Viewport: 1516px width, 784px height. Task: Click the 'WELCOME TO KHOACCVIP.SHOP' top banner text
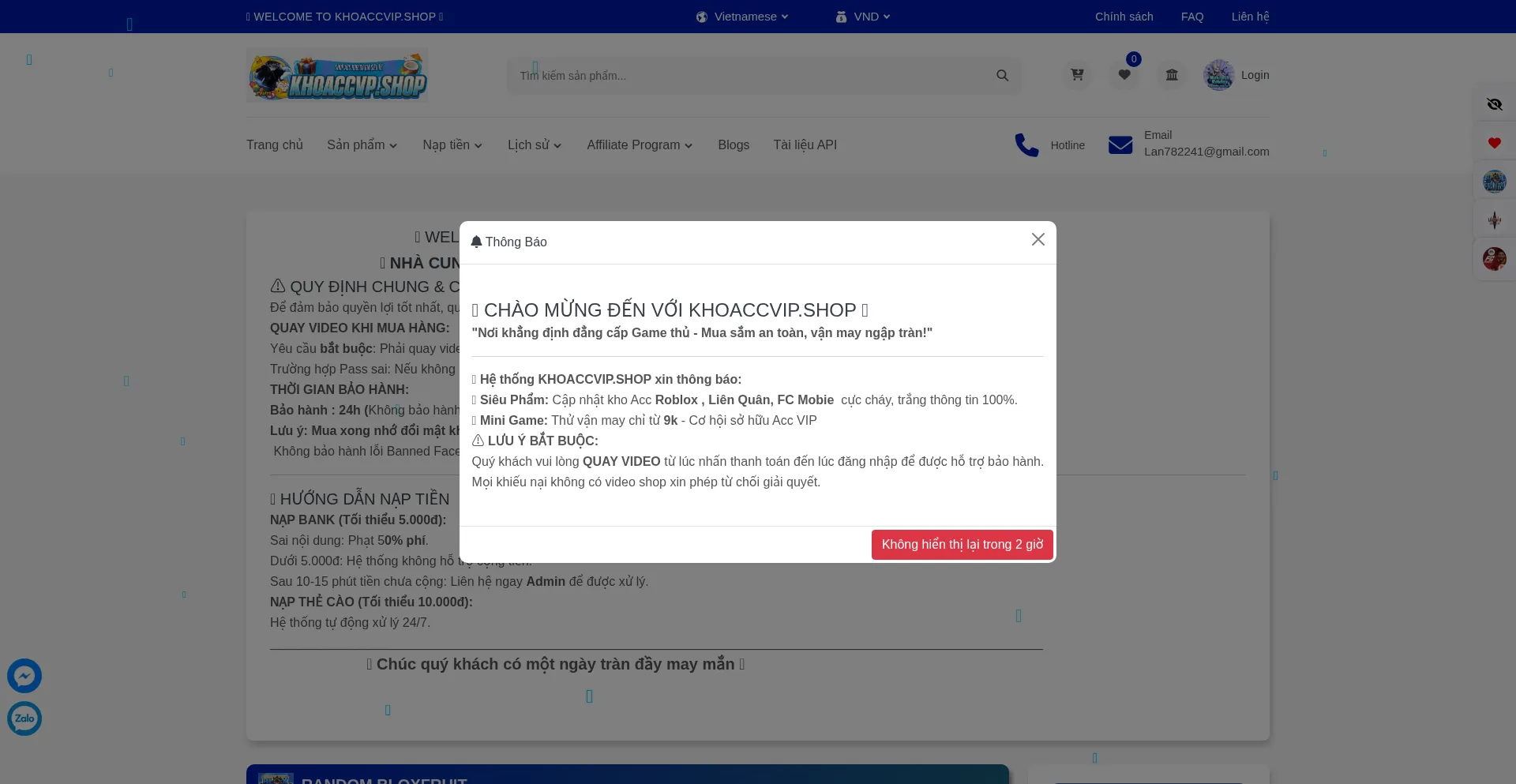pyautogui.click(x=345, y=17)
